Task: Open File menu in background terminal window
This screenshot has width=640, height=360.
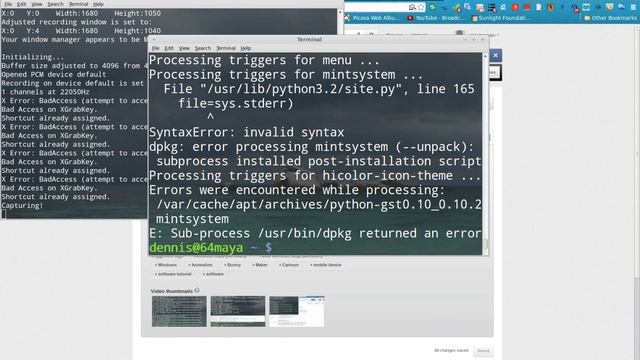Action: point(8,4)
